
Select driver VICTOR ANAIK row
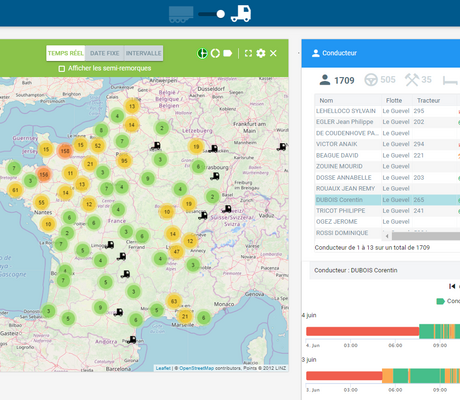[387, 144]
